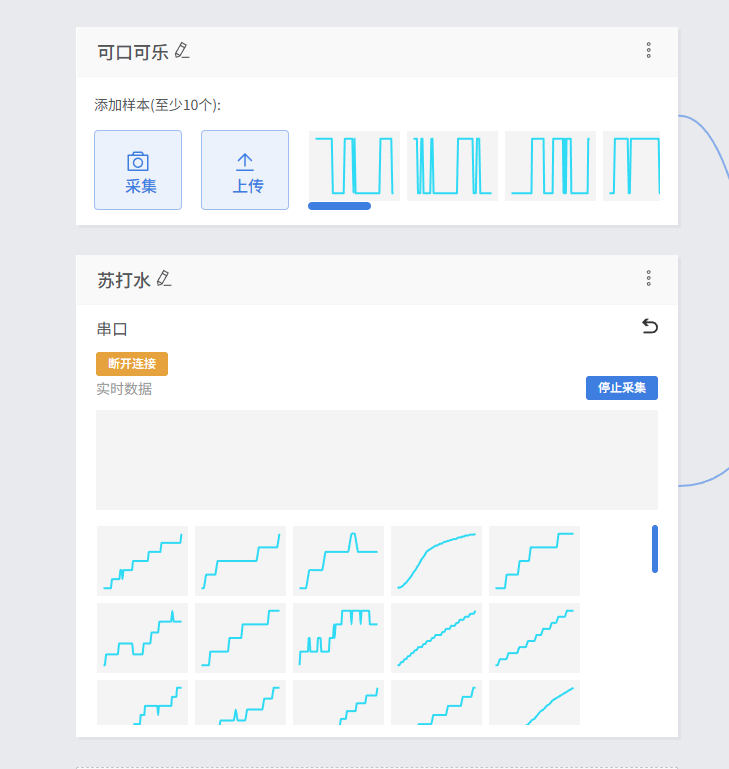Click the 采集 camera capture button
The height and width of the screenshot is (769, 729).
(x=138, y=170)
